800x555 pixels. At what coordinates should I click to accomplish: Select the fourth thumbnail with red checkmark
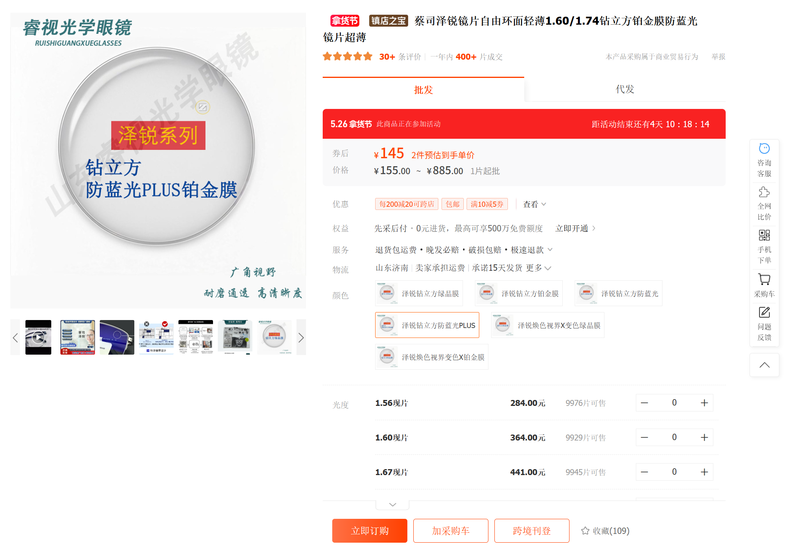[156, 337]
